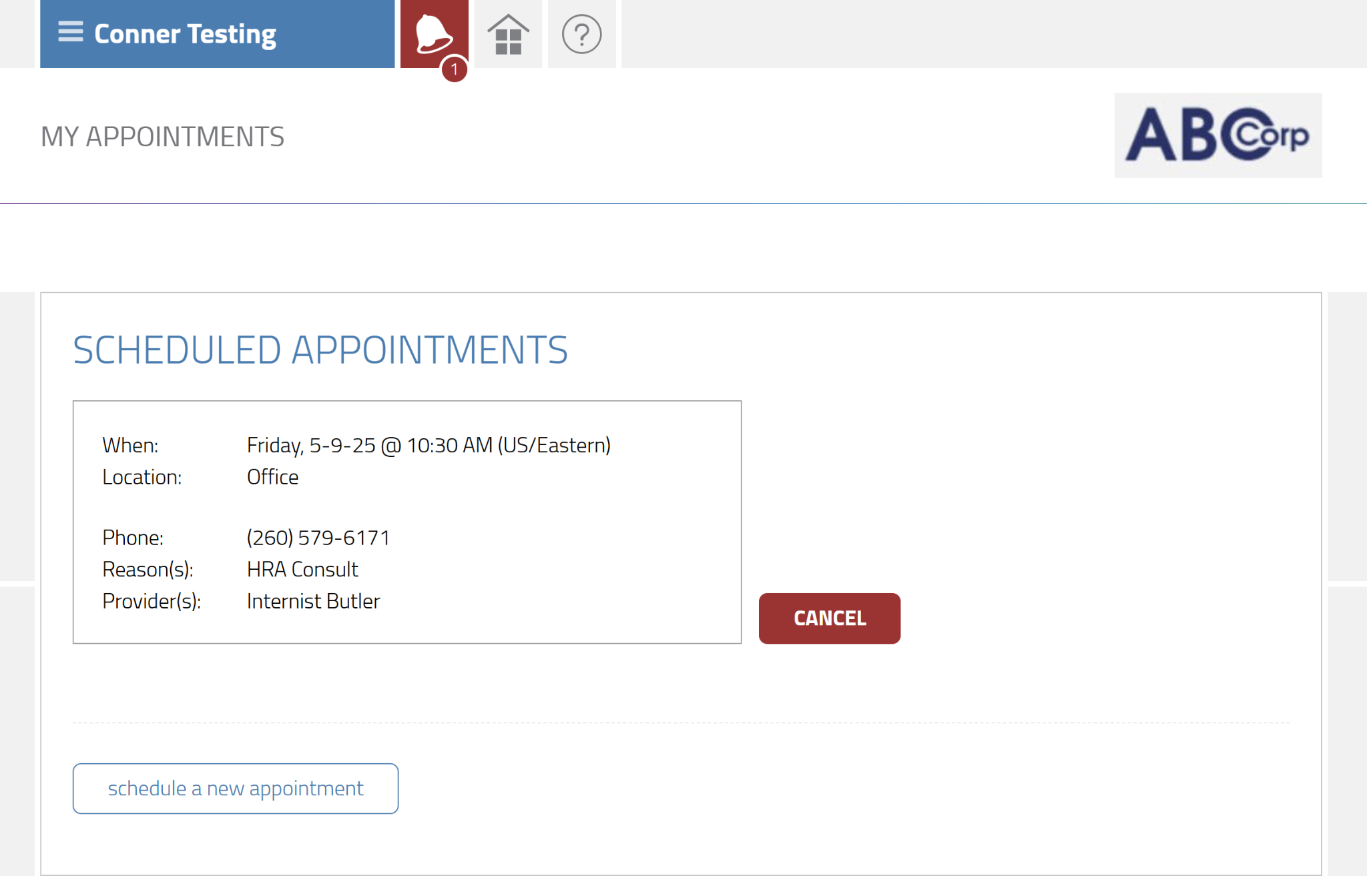Click the phone number (260) 579-6171
This screenshot has height=896, width=1367.
(318, 538)
